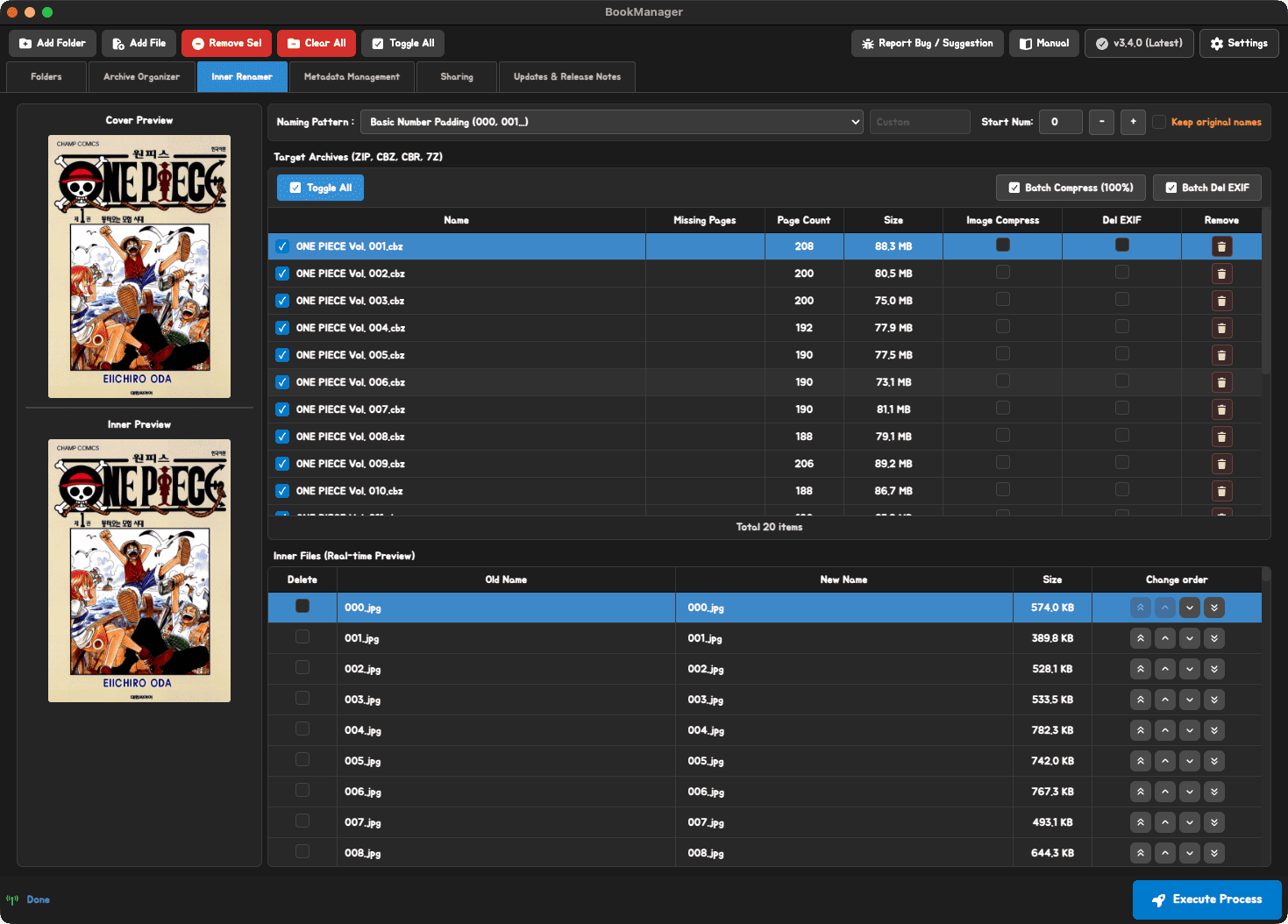Click the red Clear All button

point(317,43)
